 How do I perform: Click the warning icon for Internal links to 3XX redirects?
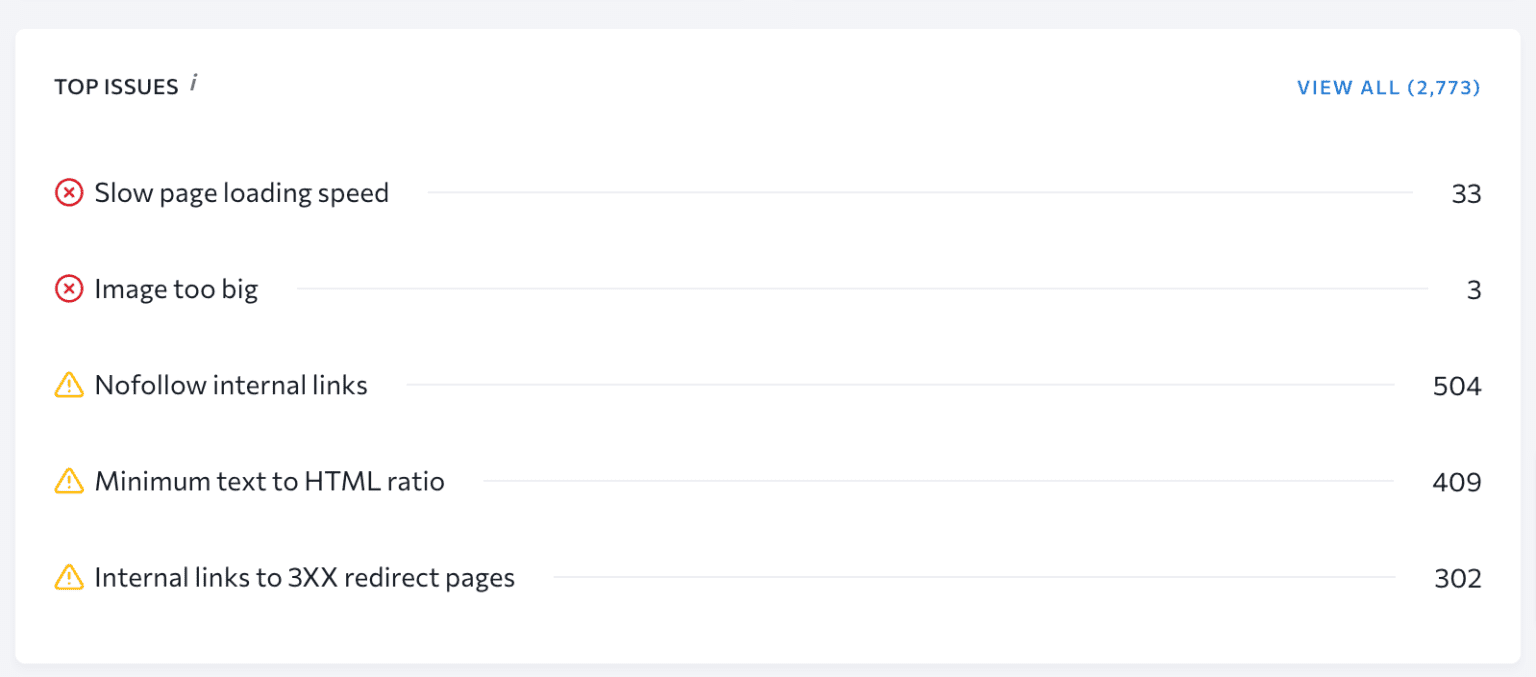[x=69, y=577]
